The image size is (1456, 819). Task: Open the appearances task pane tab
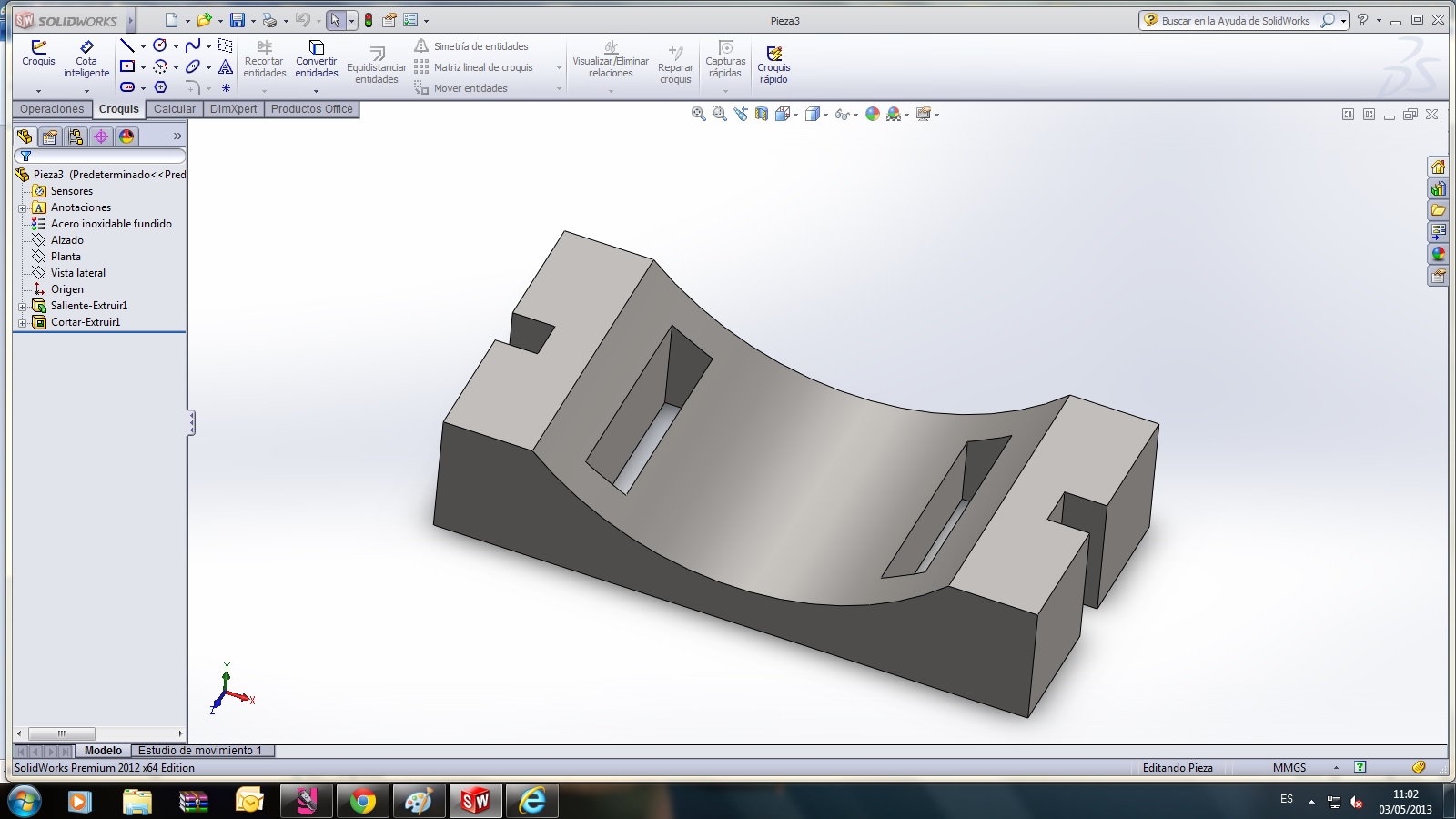(x=1438, y=254)
